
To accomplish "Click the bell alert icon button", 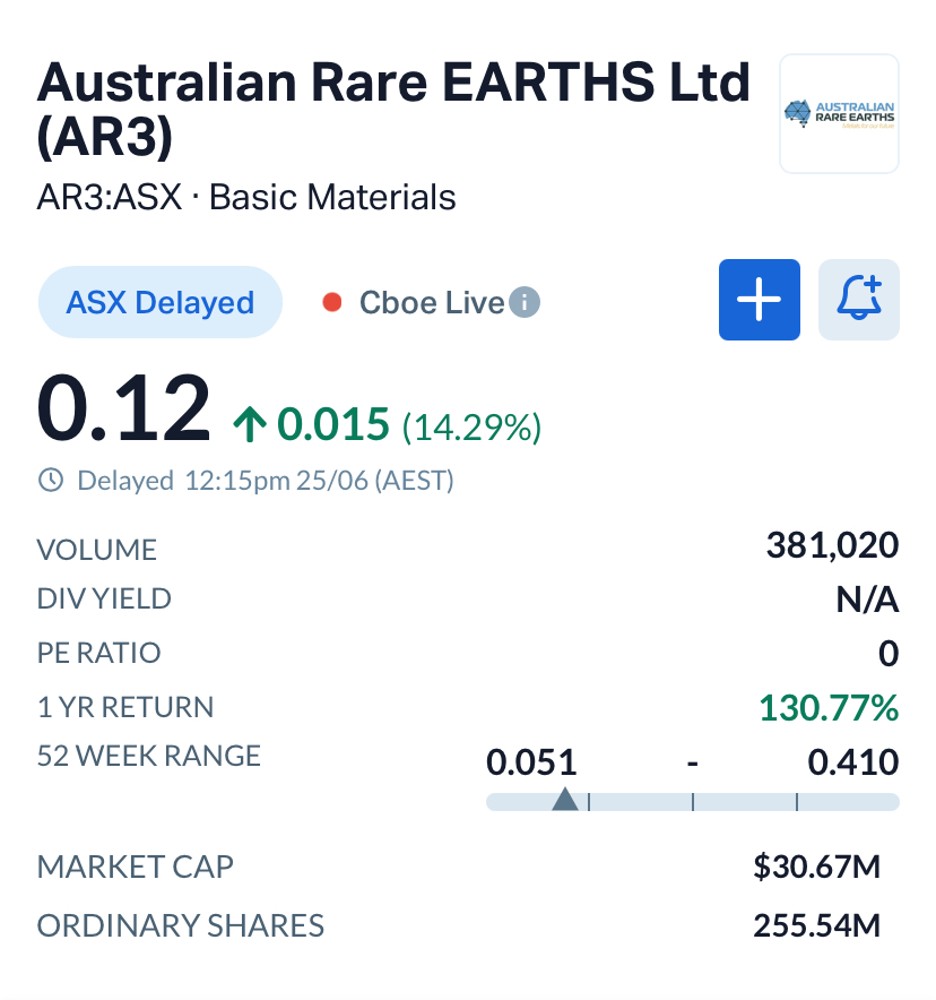I will tap(859, 299).
